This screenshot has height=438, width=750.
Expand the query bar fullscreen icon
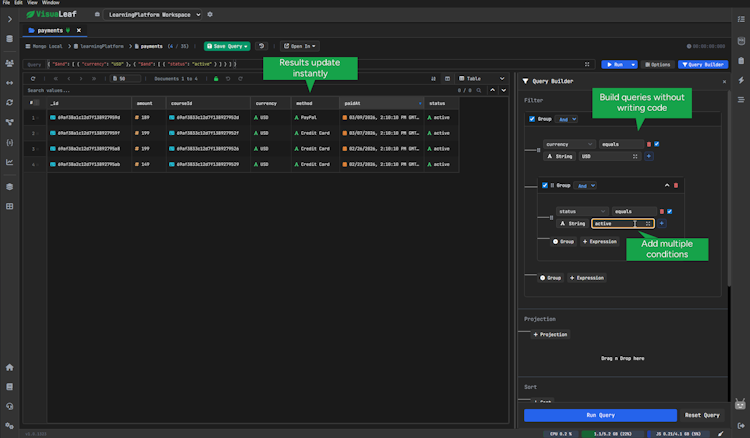click(x=587, y=64)
